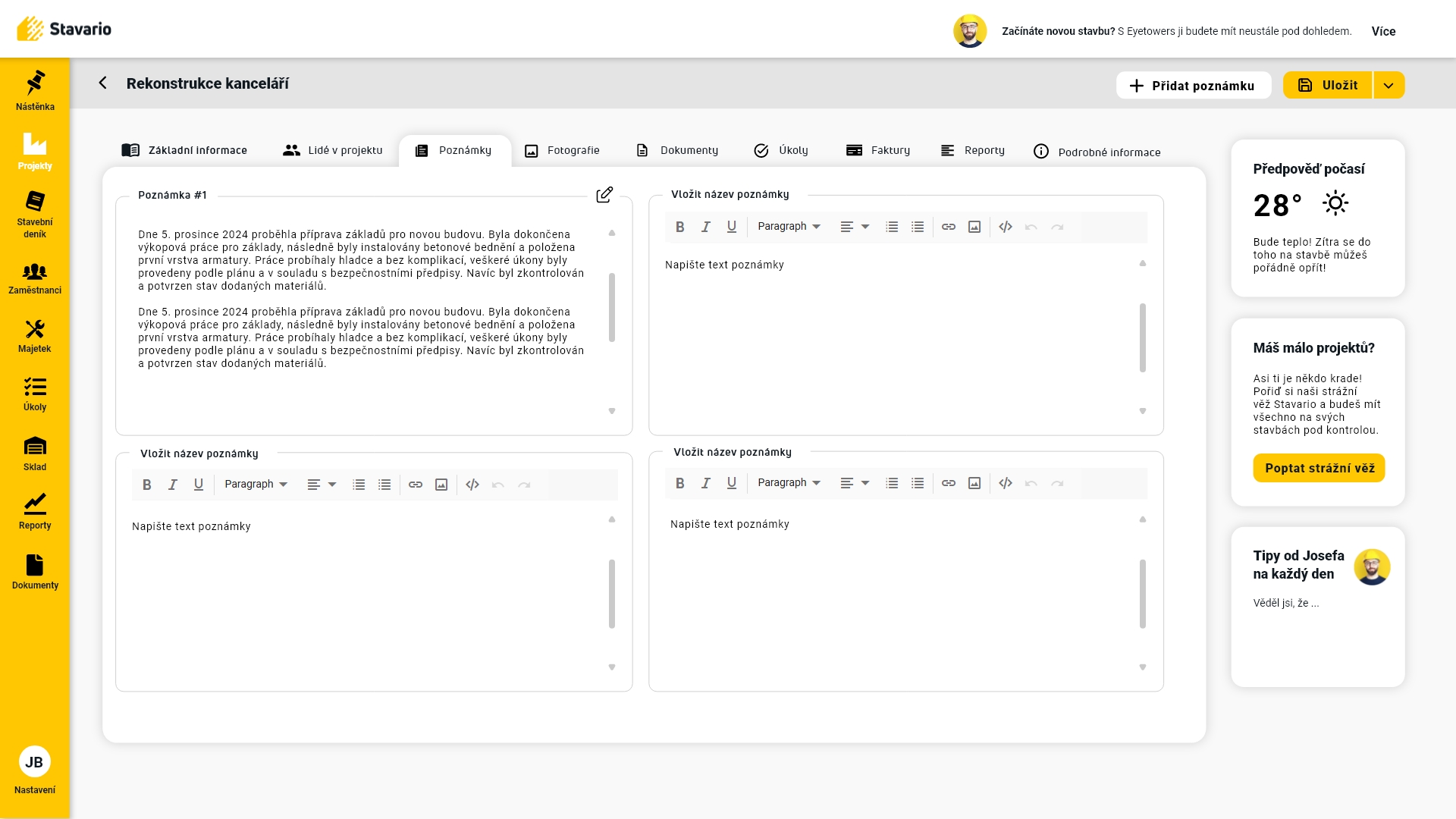Click the Poptat strážní věž button
This screenshot has width=1456, height=819.
1319,469
